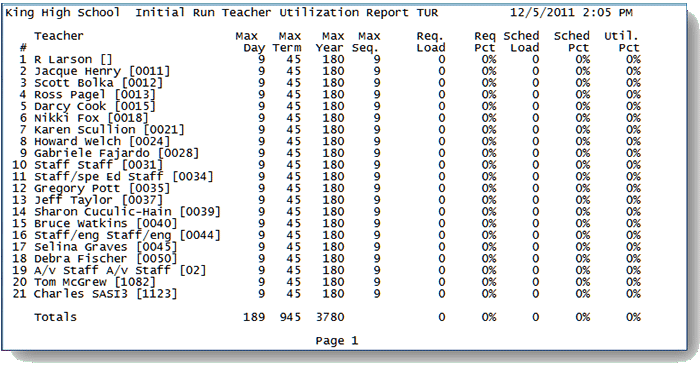
Task: Click Debra Fischer [0050] name
Action: 106,258
